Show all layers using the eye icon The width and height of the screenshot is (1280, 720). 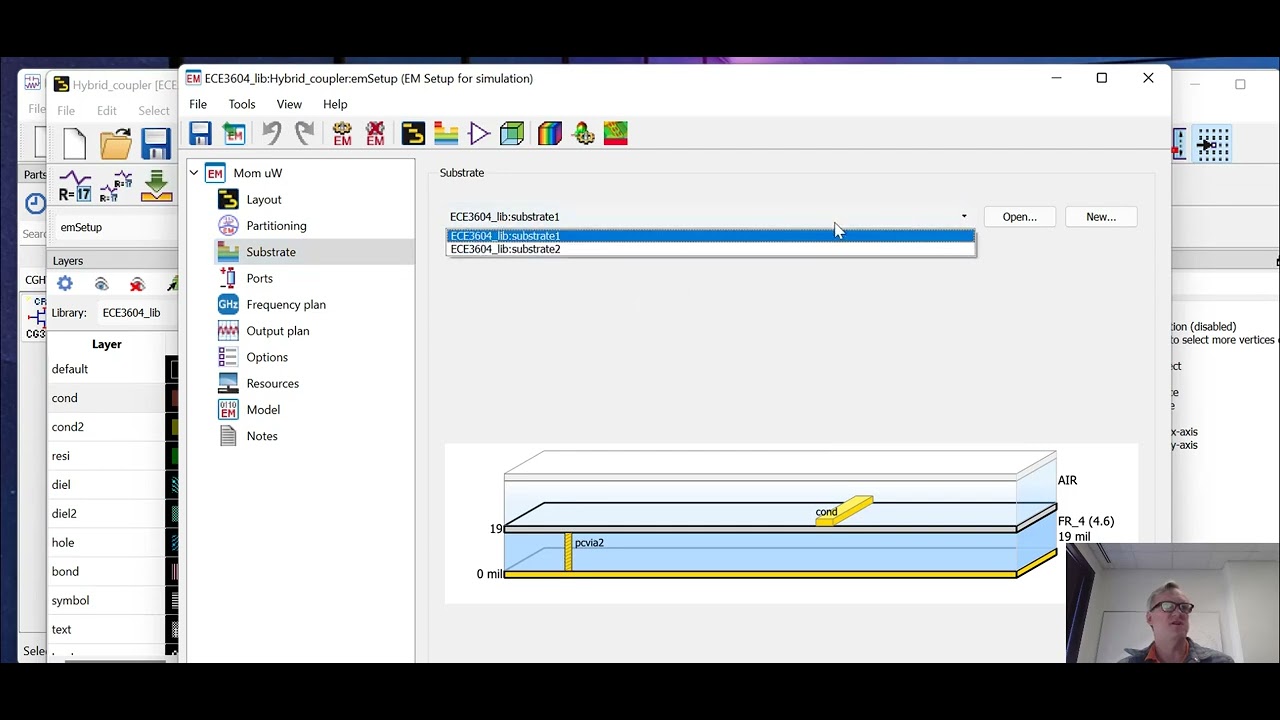[101, 285]
